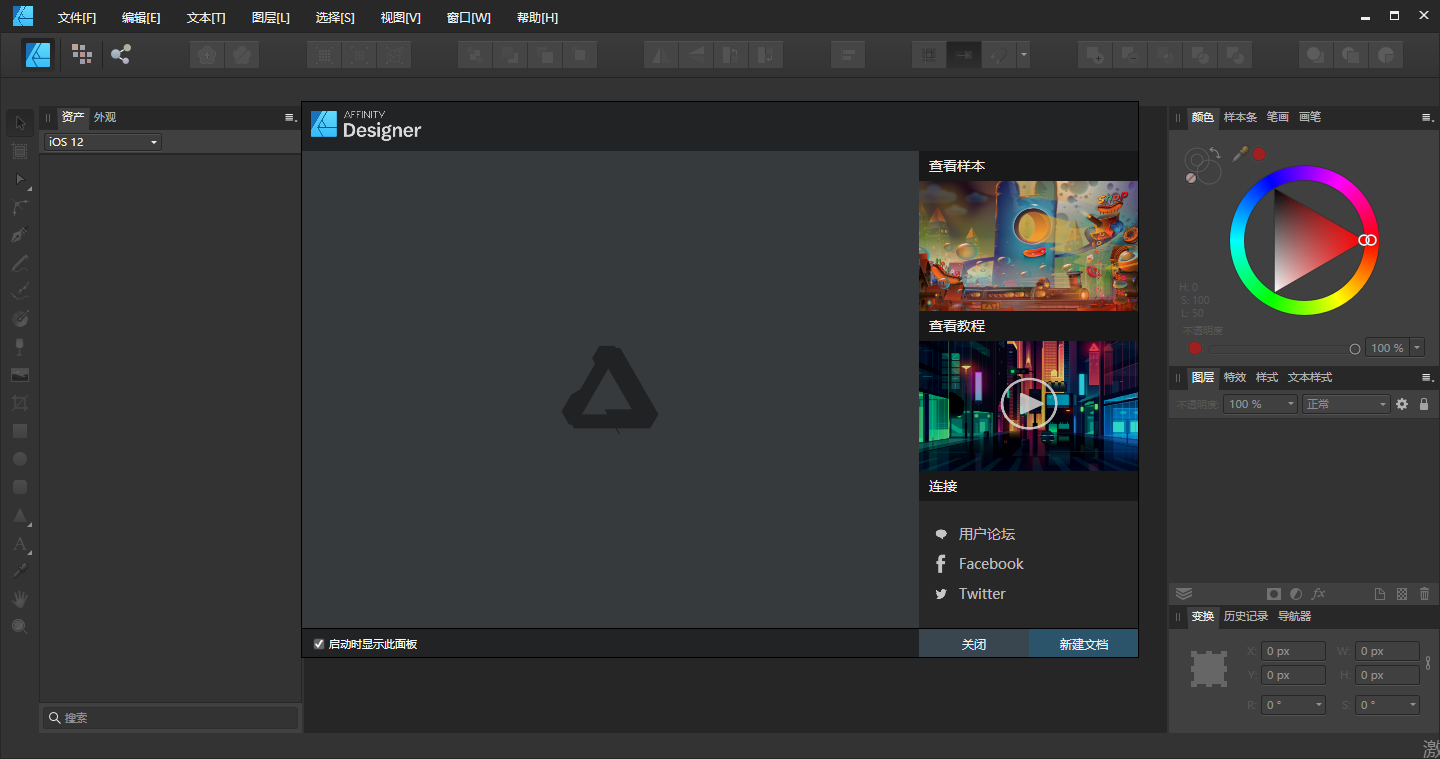This screenshot has height=759, width=1440.
Task: Switch to Export Persona
Action: (121, 54)
